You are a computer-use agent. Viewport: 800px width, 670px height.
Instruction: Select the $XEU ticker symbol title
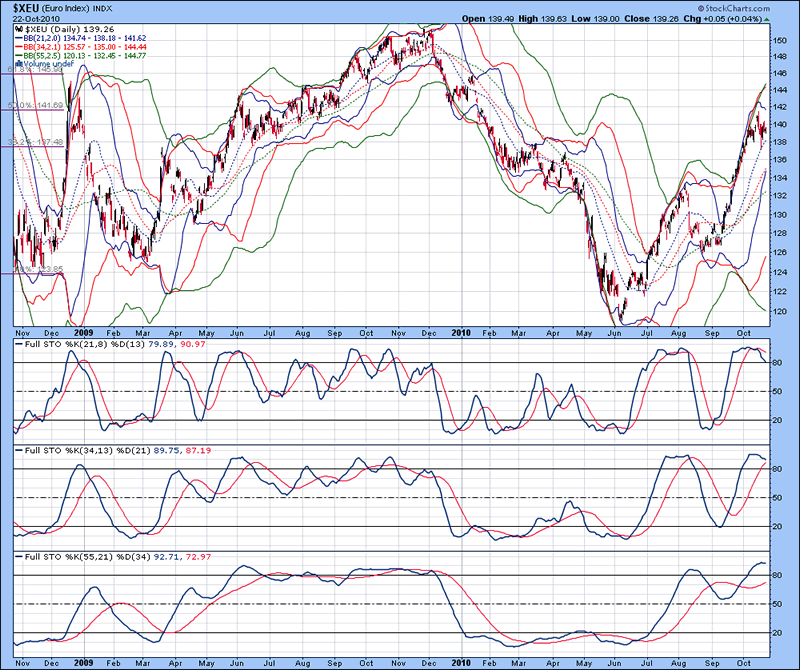pos(27,7)
